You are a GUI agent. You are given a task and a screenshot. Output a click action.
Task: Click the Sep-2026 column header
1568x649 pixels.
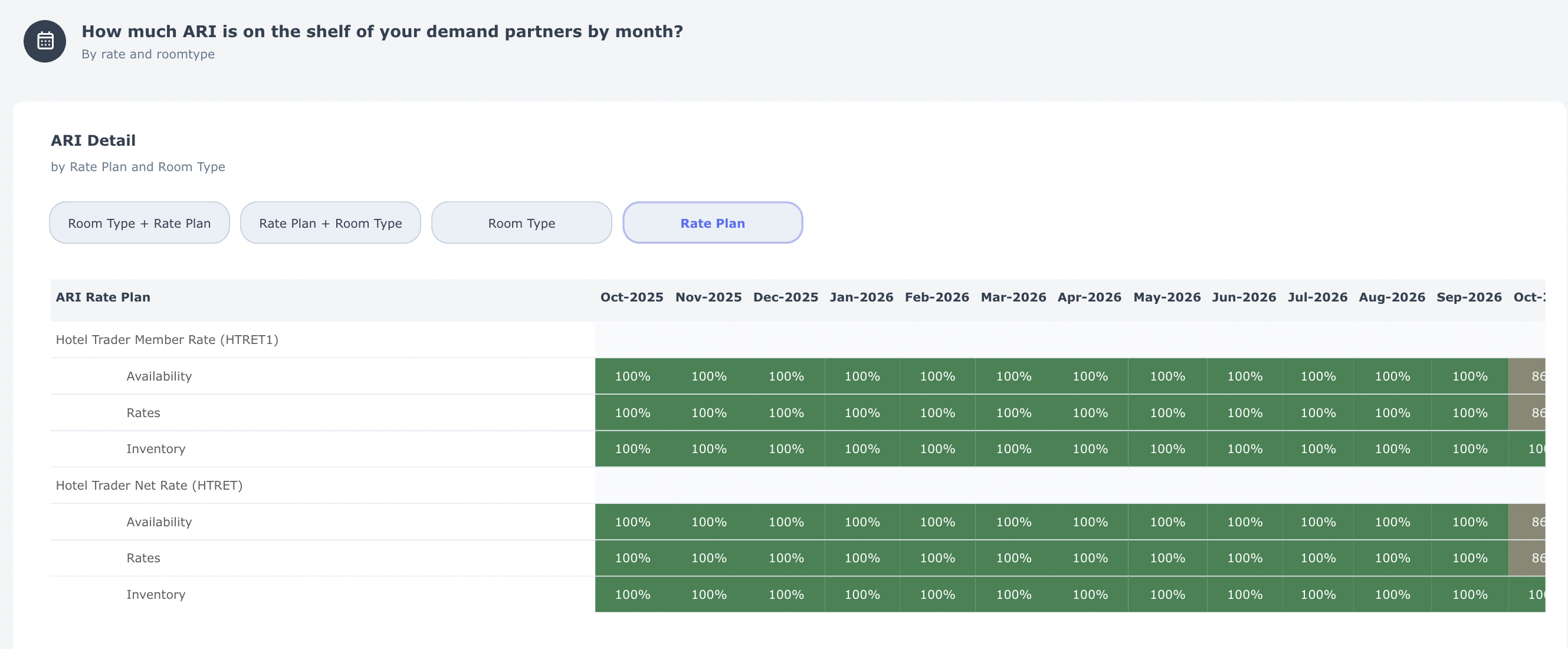[1468, 297]
